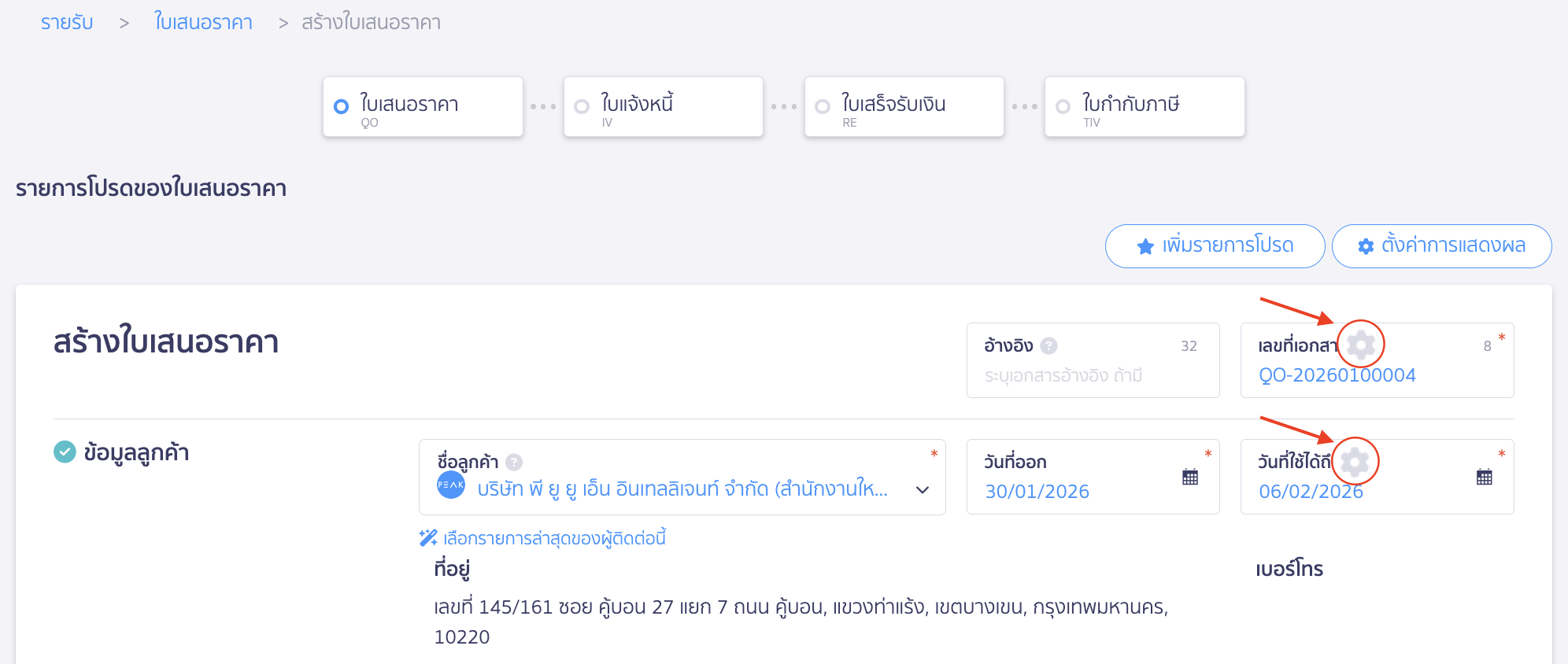Switch to the ใบแจ้งหนี้ IV step
1568x664 pixels.
click(x=663, y=106)
